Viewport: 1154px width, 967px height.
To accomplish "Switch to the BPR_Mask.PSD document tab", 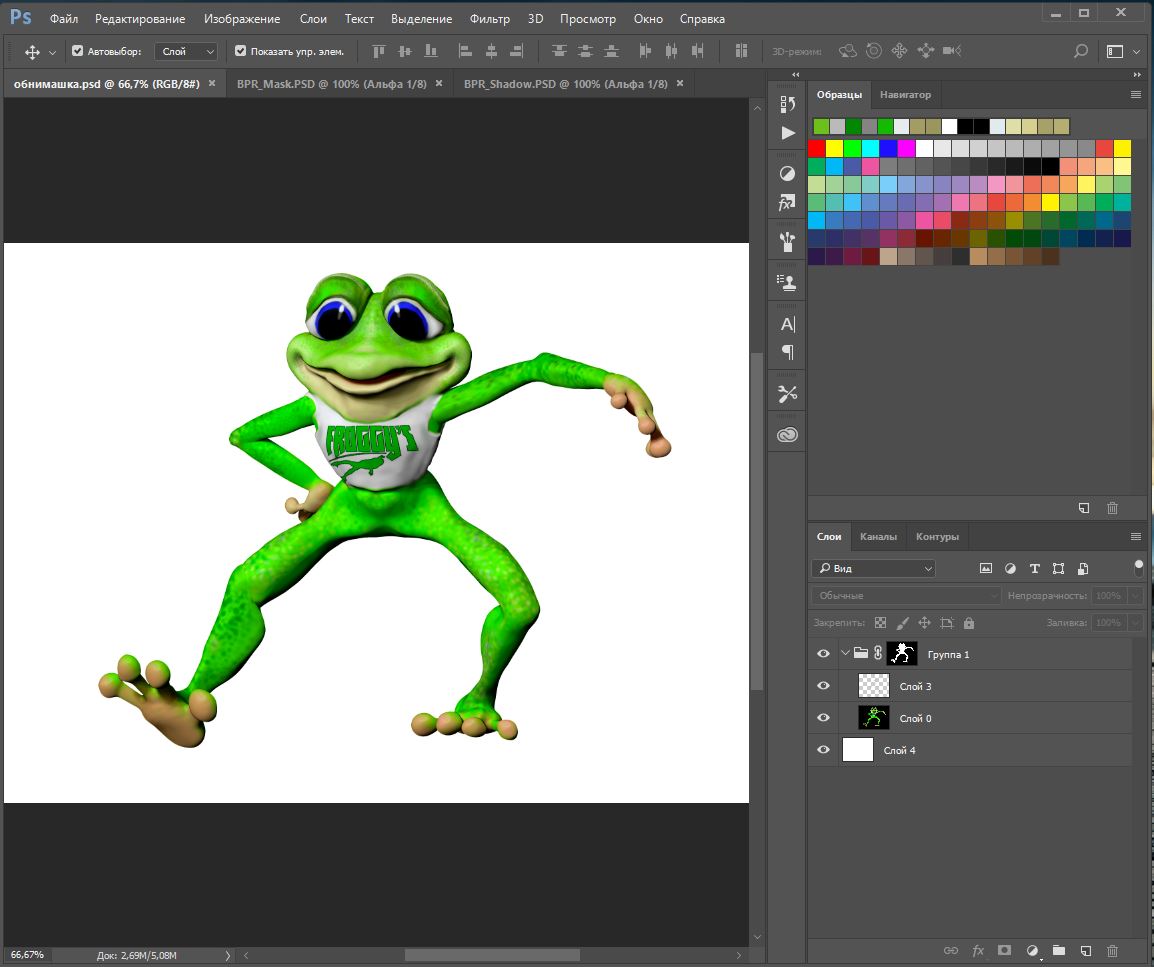I will click(x=332, y=84).
